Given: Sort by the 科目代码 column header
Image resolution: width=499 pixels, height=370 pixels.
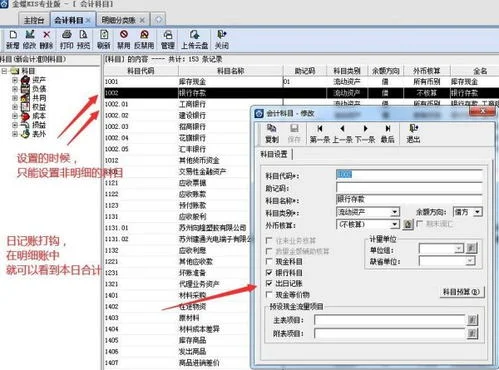Looking at the screenshot, I should point(141,71).
